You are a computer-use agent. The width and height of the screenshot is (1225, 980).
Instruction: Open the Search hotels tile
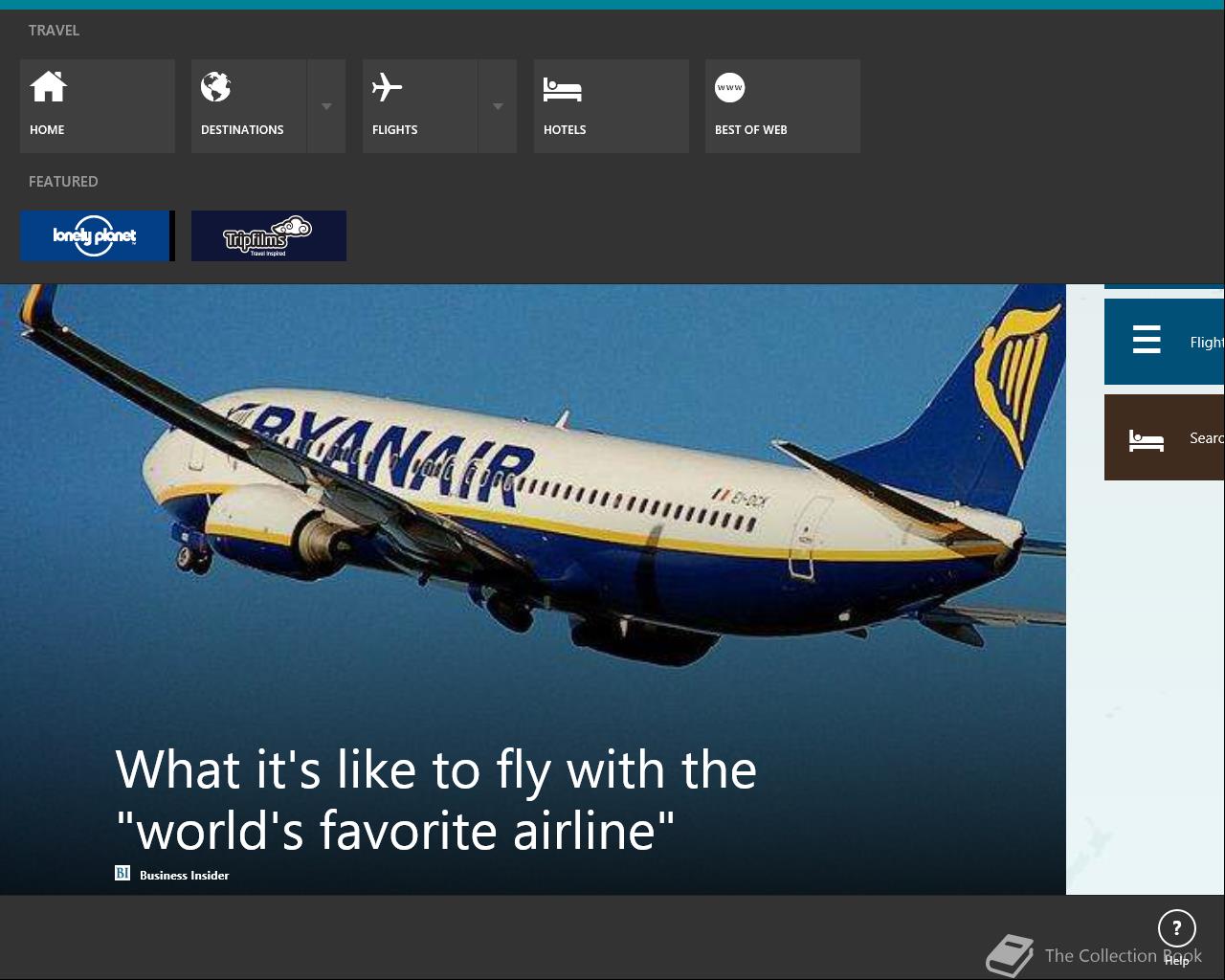point(1165,437)
